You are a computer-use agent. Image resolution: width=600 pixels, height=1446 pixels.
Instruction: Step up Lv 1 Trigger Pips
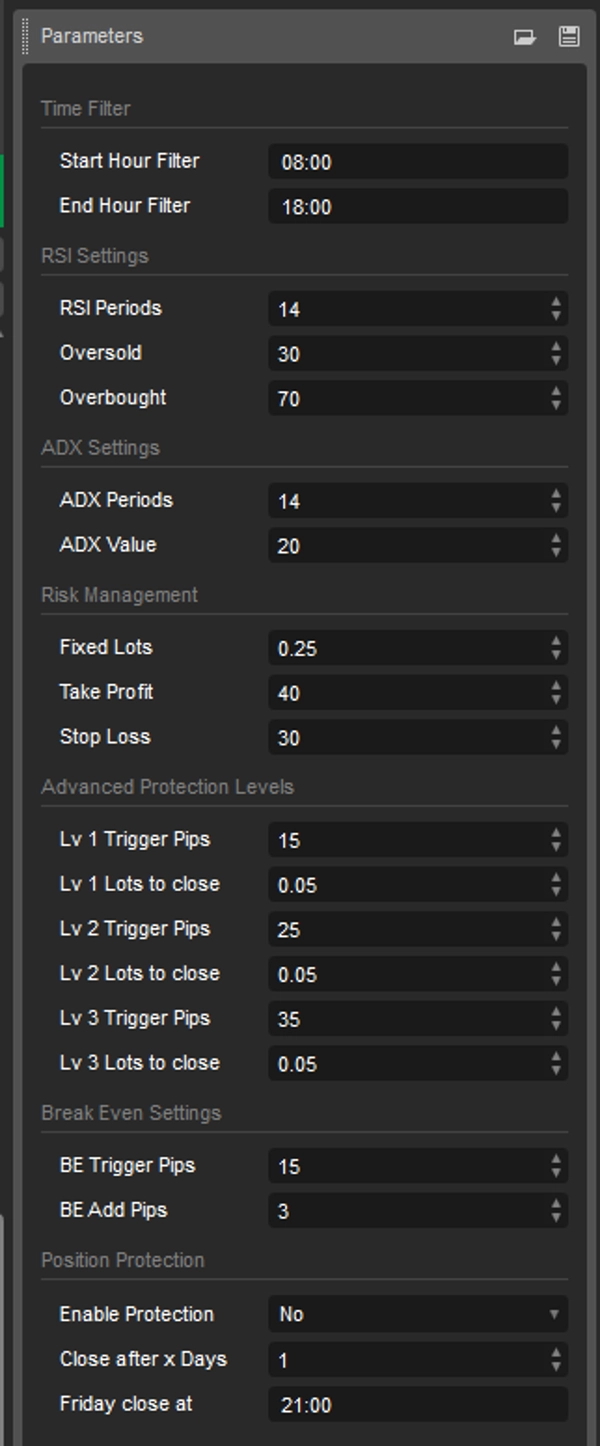point(557,834)
